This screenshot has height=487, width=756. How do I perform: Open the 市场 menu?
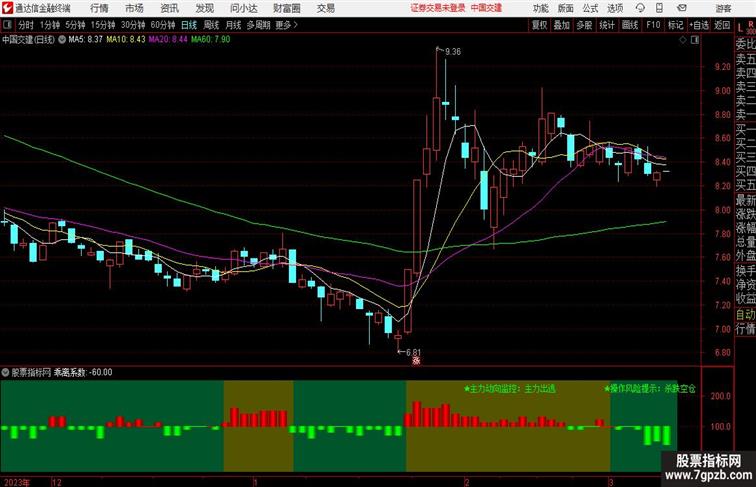pyautogui.click(x=134, y=8)
